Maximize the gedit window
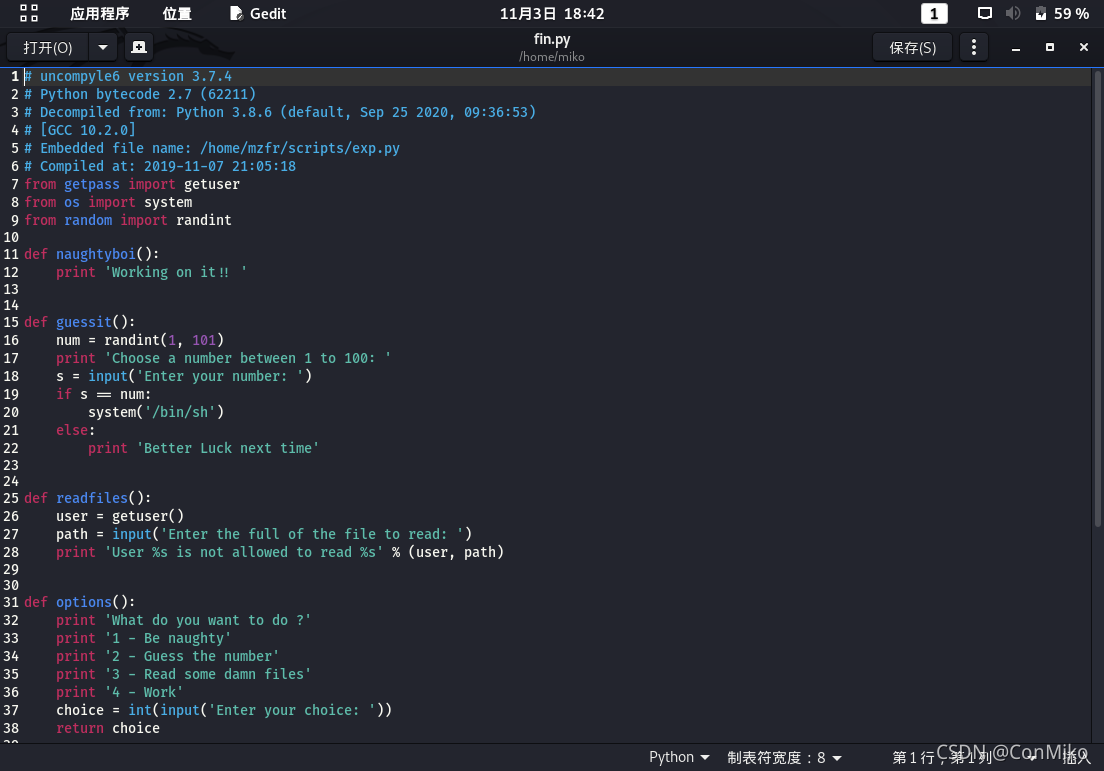Image resolution: width=1104 pixels, height=771 pixels. 1050,47
